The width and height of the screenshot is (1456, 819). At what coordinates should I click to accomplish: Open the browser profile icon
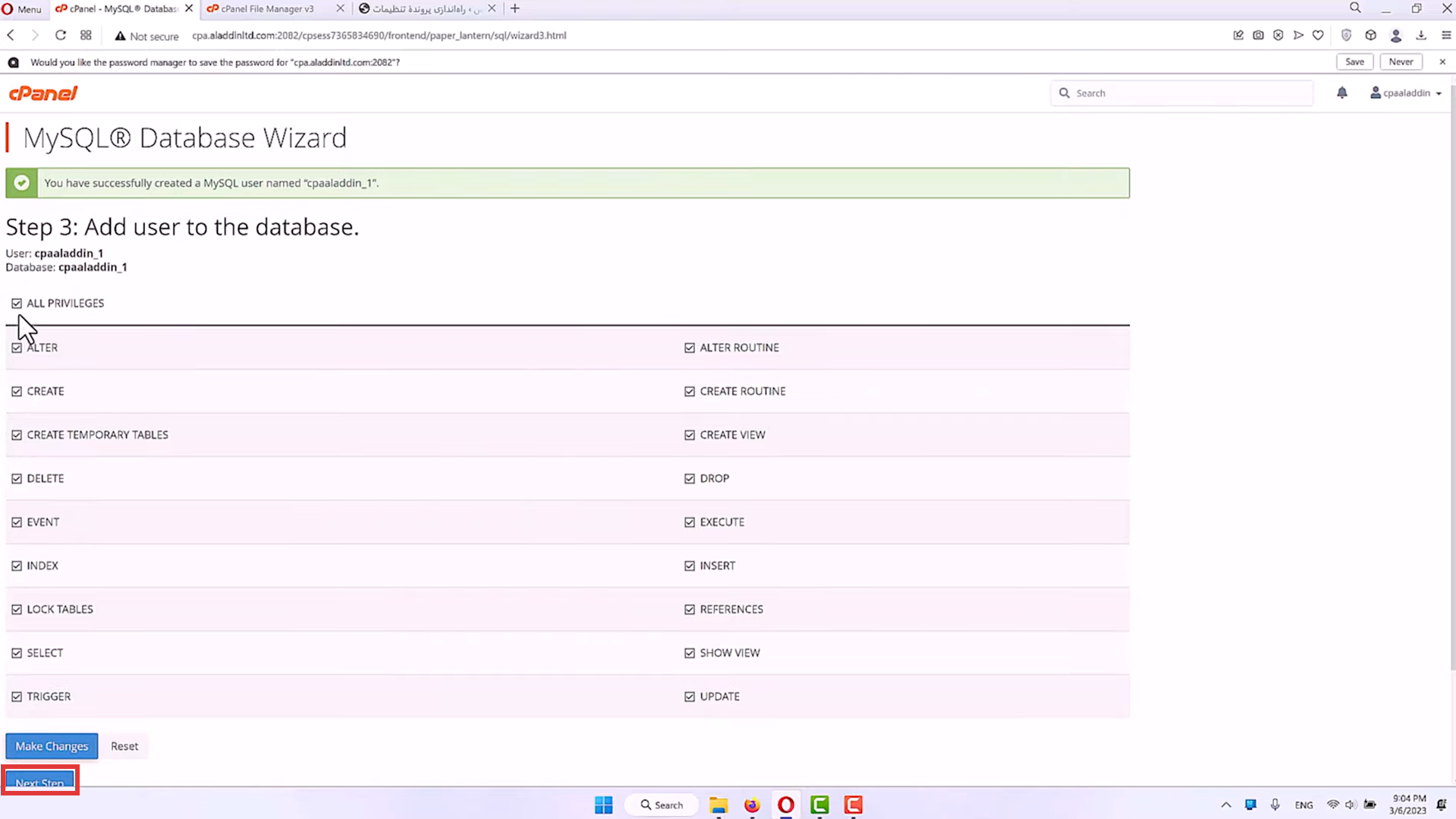(1396, 36)
